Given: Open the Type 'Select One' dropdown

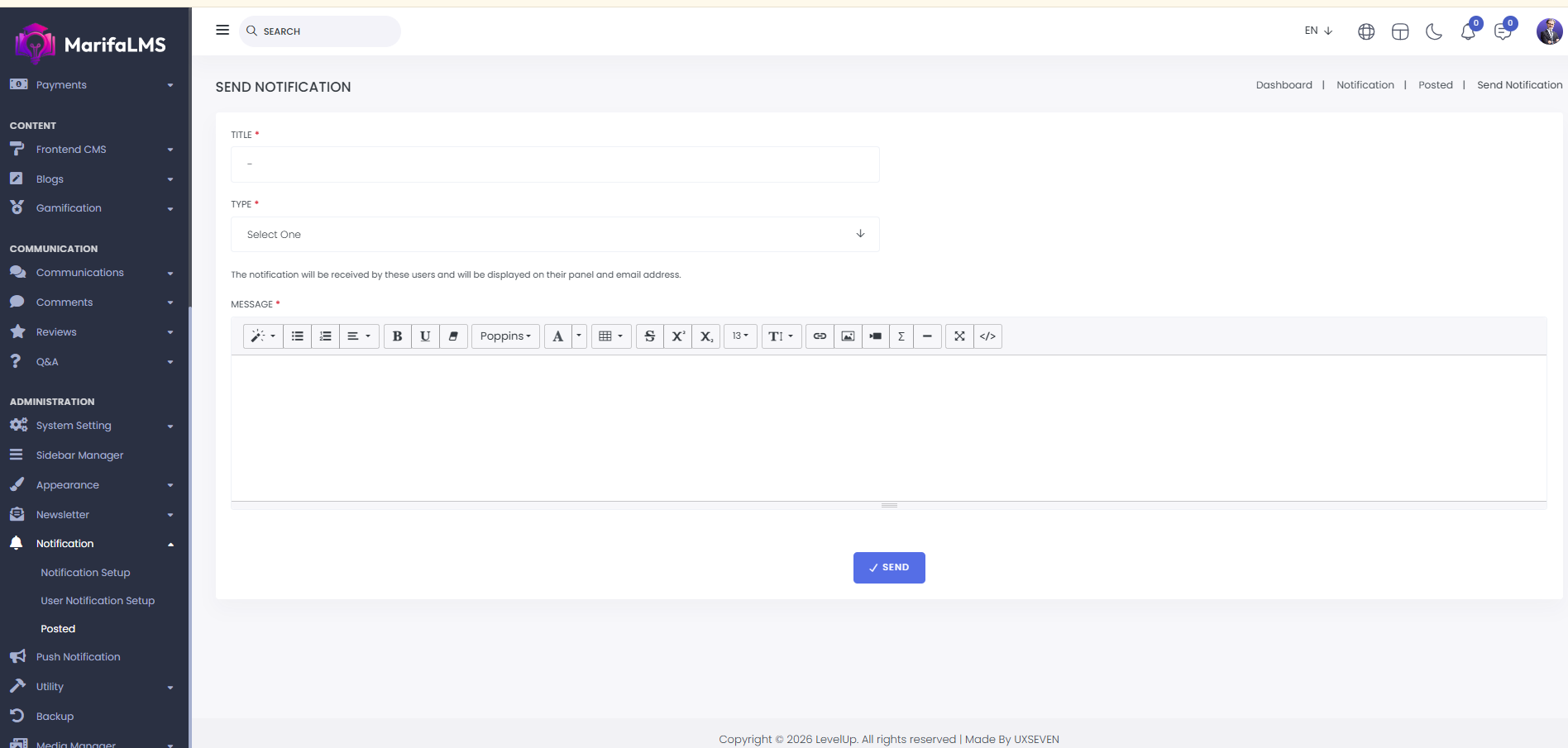Looking at the screenshot, I should (x=554, y=235).
